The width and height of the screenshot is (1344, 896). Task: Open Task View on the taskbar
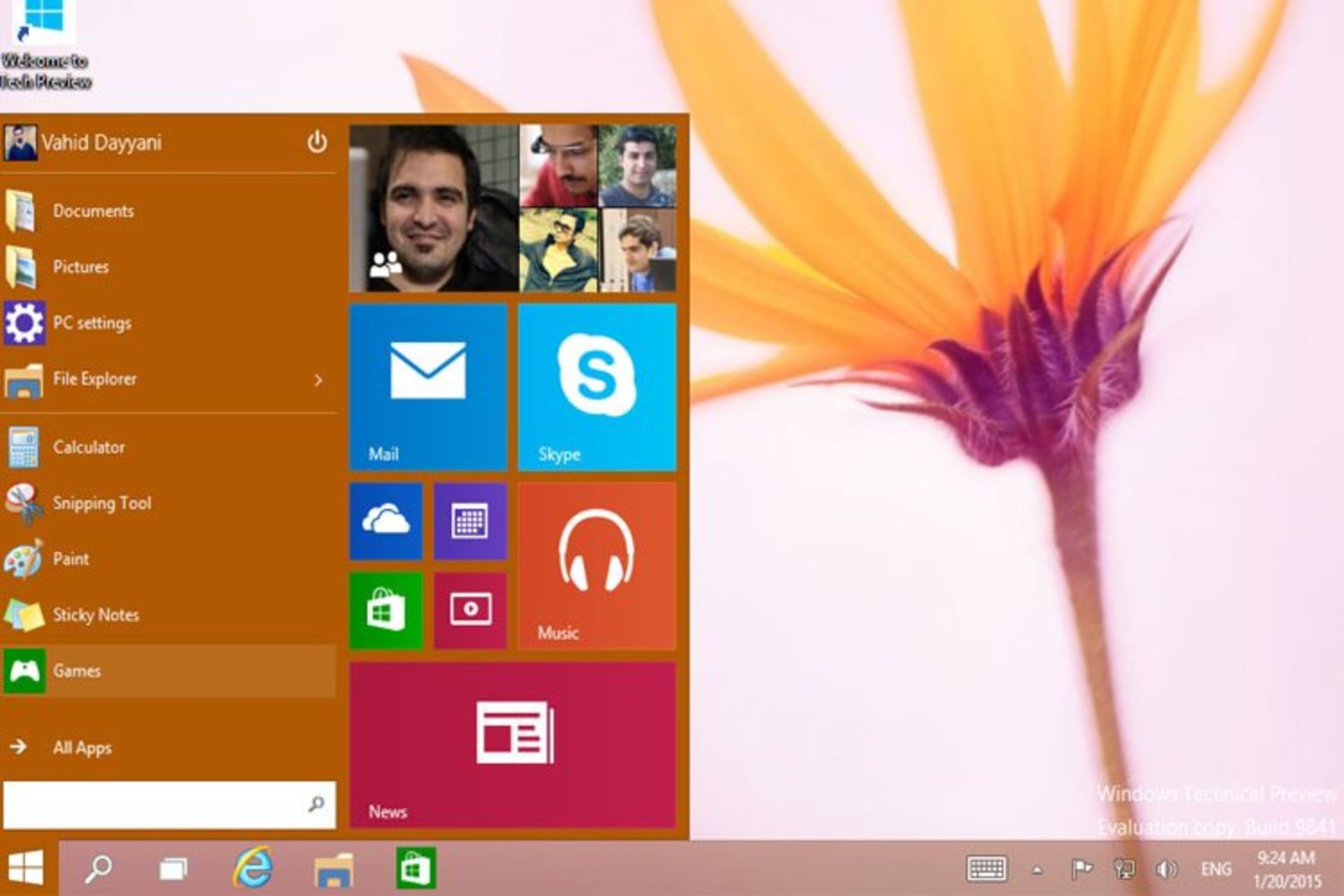pyautogui.click(x=173, y=869)
